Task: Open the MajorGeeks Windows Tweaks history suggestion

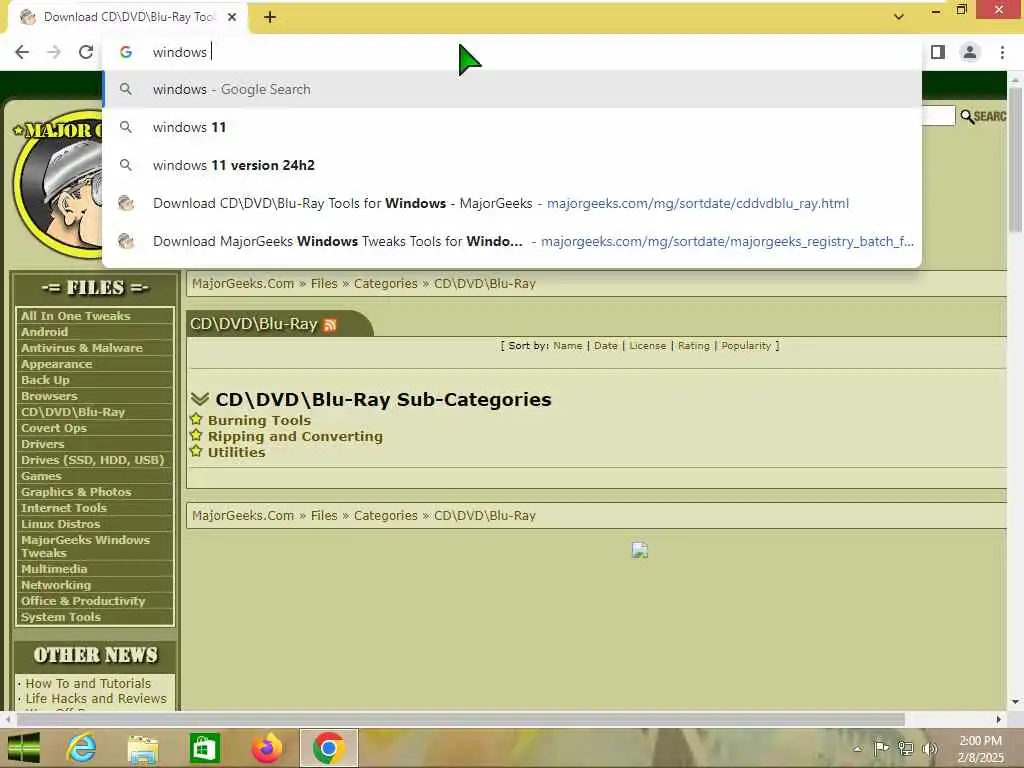Action: (512, 241)
